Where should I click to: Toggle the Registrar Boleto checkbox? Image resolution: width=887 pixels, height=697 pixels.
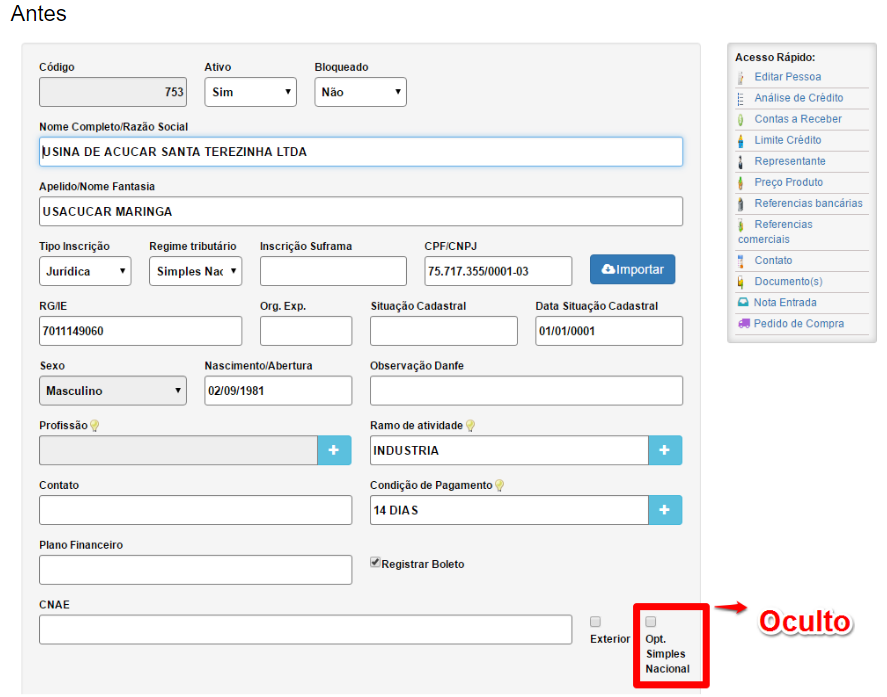click(376, 563)
